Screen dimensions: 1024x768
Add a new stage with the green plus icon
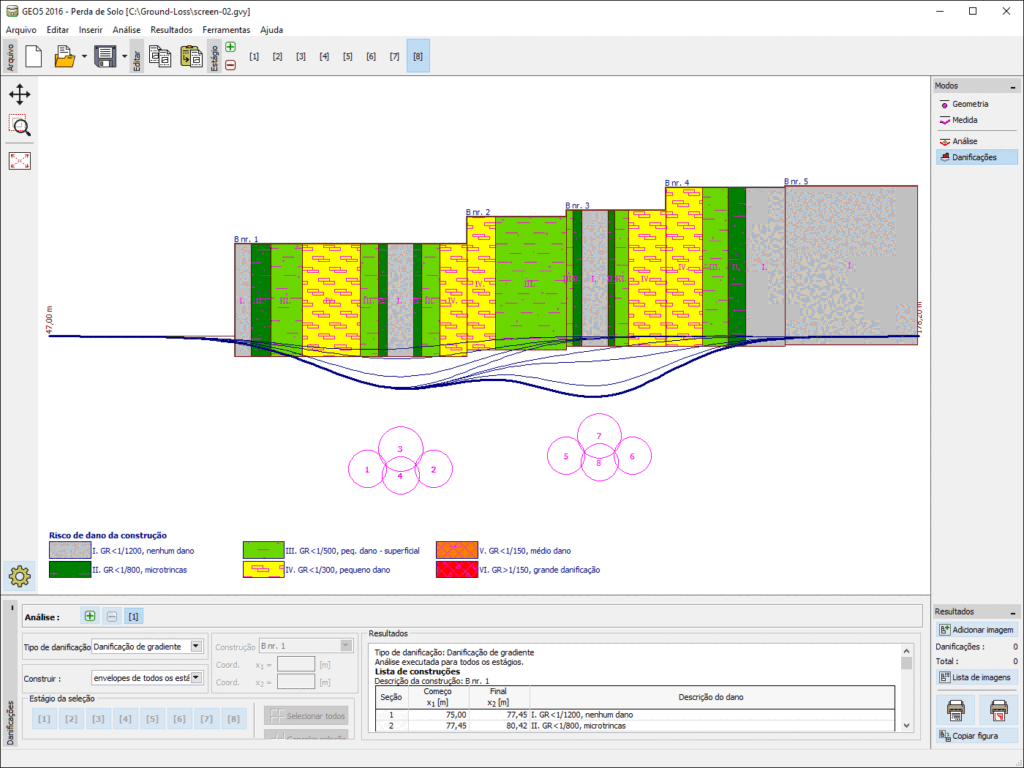point(231,47)
